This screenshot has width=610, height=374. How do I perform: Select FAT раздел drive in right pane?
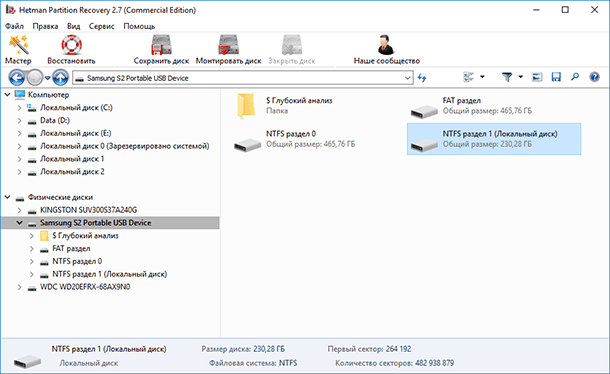click(494, 106)
